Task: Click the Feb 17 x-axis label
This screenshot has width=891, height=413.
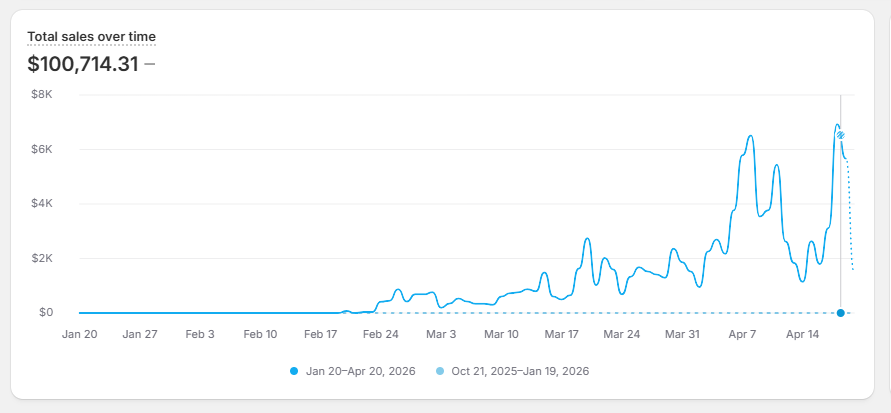Action: (x=320, y=335)
